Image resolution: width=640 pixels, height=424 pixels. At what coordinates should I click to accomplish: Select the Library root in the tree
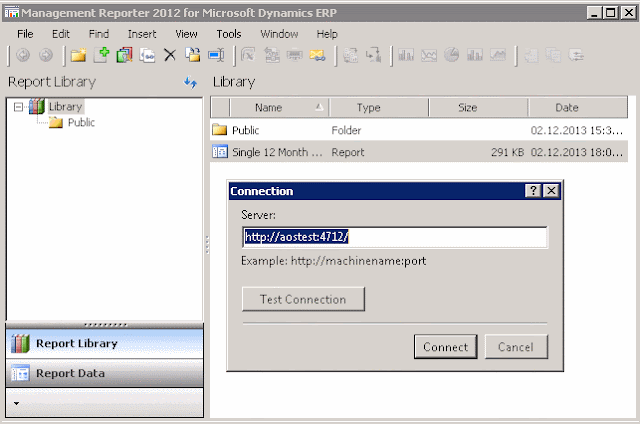[65, 107]
